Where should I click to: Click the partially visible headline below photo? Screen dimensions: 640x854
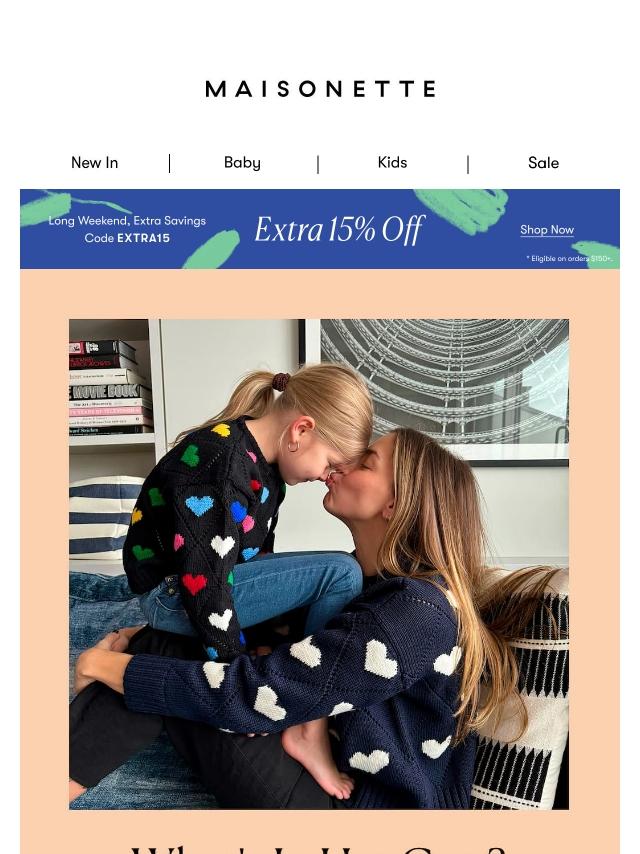[319, 849]
